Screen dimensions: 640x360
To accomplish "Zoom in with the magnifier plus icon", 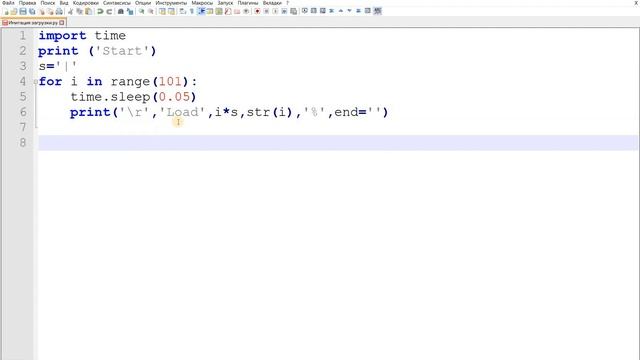I will point(142,11).
